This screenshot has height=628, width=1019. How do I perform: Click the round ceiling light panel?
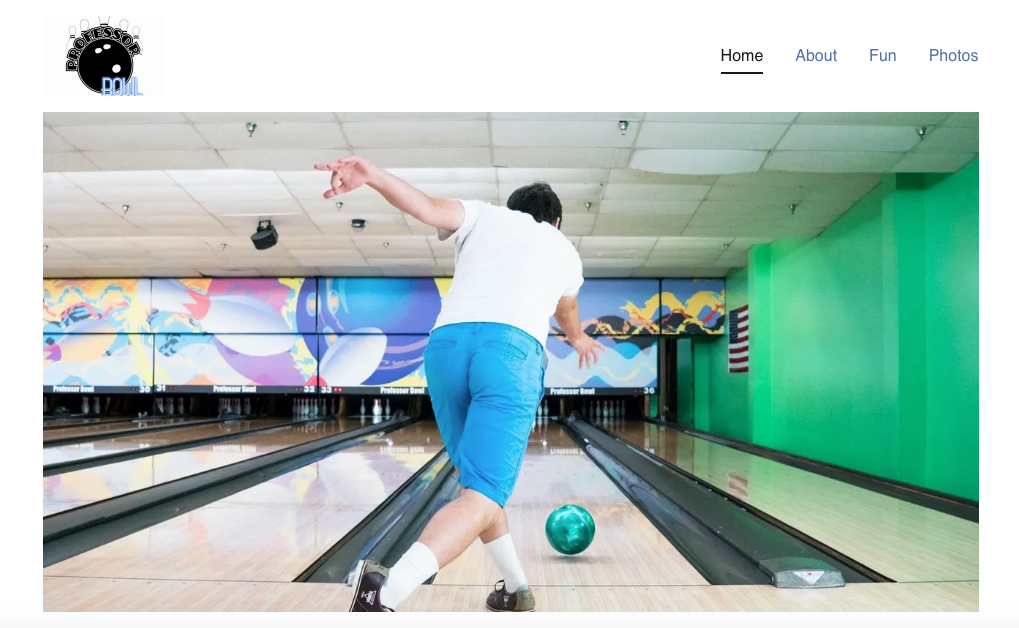698,161
